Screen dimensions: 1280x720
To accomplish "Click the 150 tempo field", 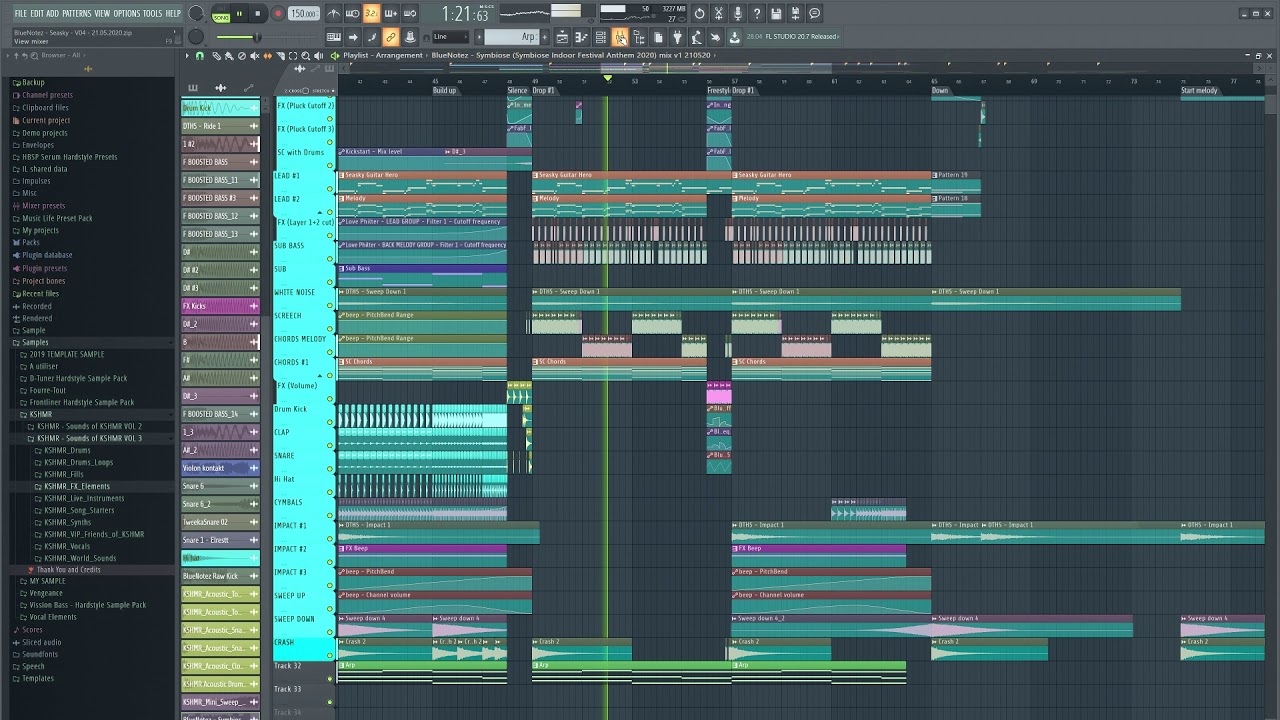I will coord(304,13).
